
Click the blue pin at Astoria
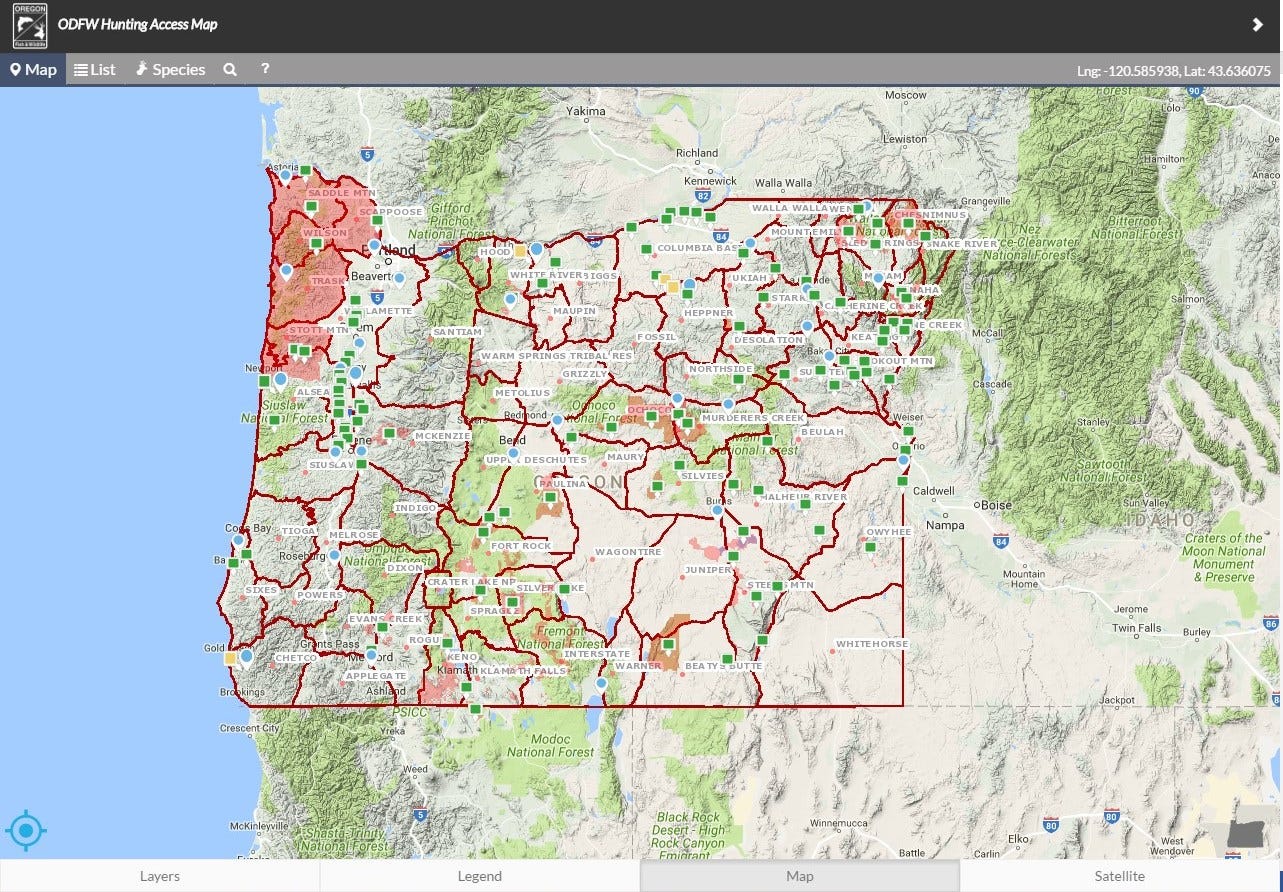285,175
